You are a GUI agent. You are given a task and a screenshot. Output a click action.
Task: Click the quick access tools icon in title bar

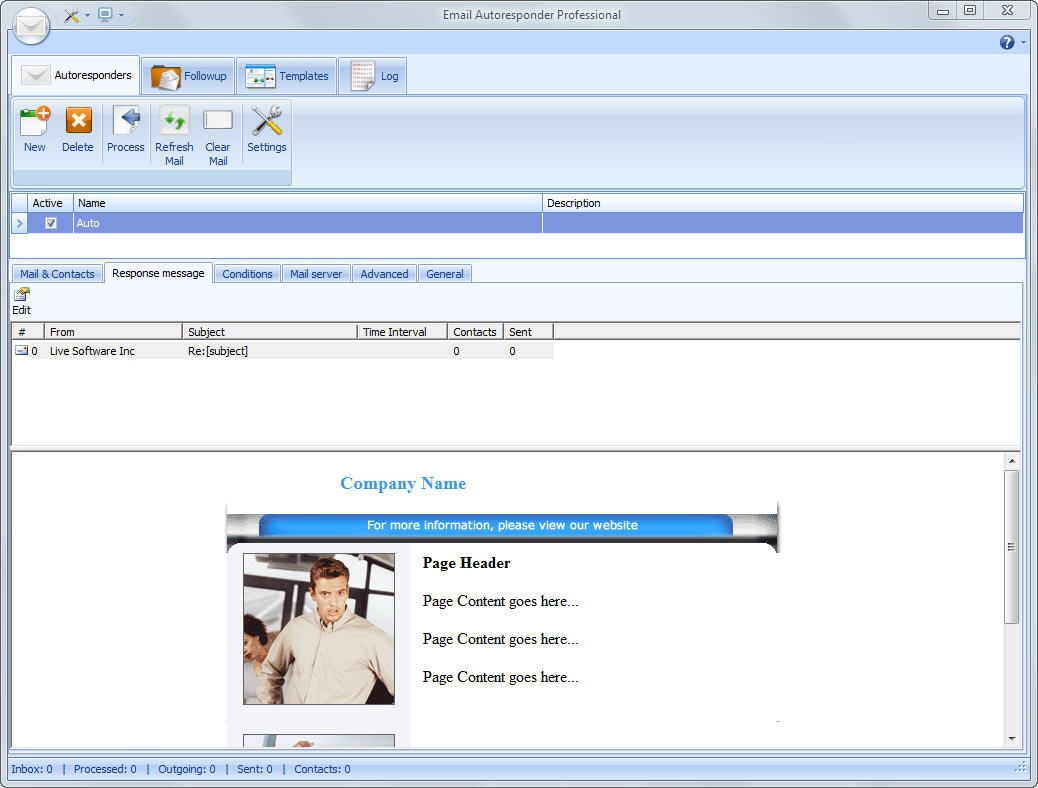pyautogui.click(x=71, y=15)
